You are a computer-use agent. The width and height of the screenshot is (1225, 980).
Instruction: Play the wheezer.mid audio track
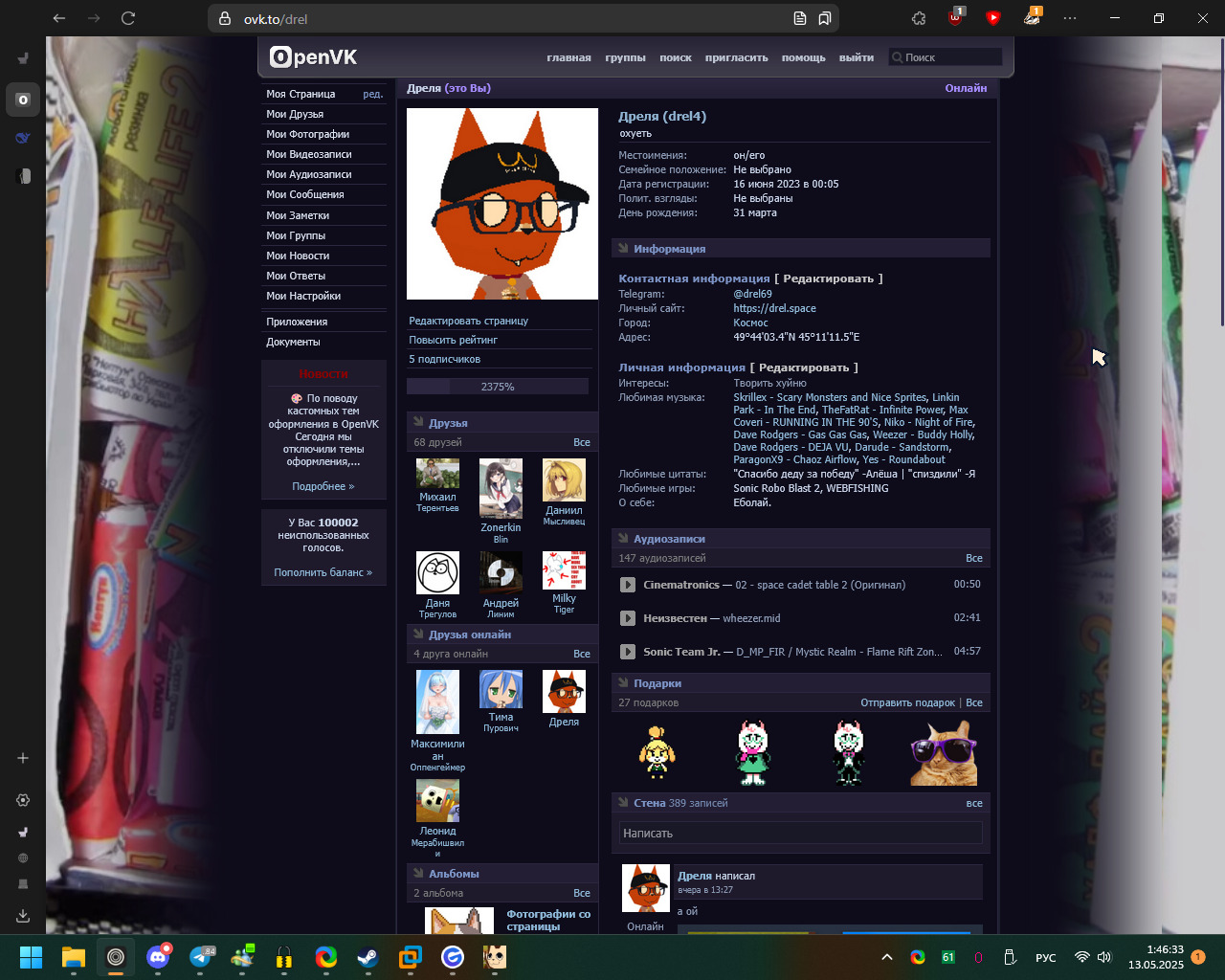tap(627, 618)
